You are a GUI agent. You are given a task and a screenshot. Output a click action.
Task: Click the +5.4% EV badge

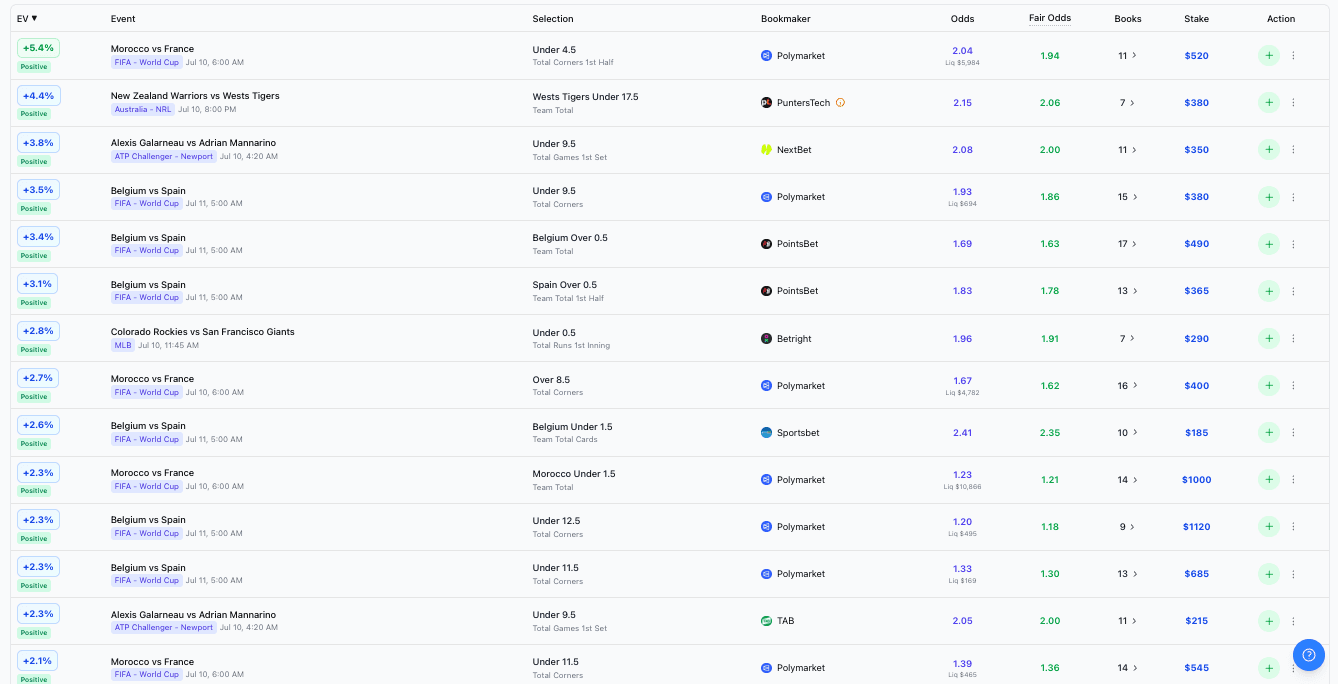click(x=38, y=48)
